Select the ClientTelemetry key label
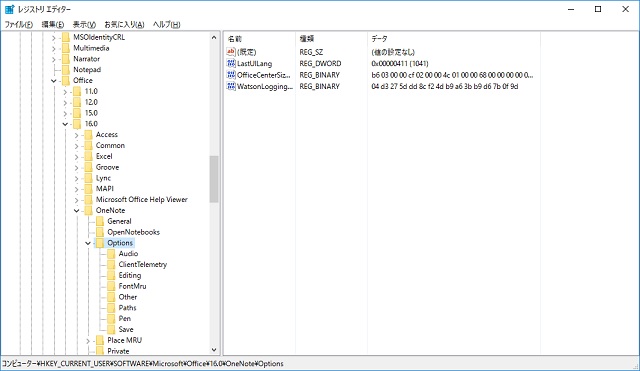640x371 pixels. coord(143,264)
